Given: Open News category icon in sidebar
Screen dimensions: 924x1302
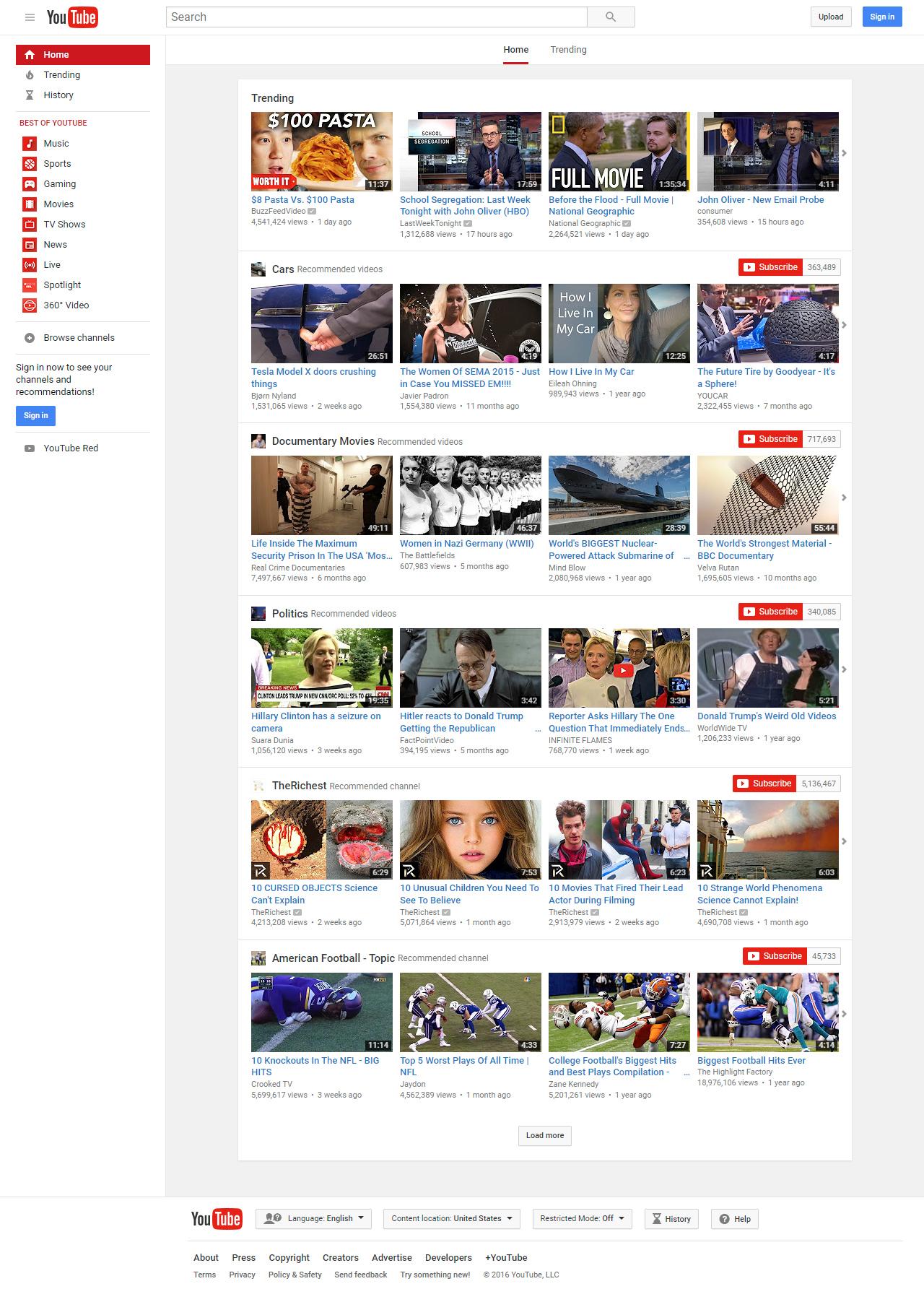Looking at the screenshot, I should coord(29,244).
